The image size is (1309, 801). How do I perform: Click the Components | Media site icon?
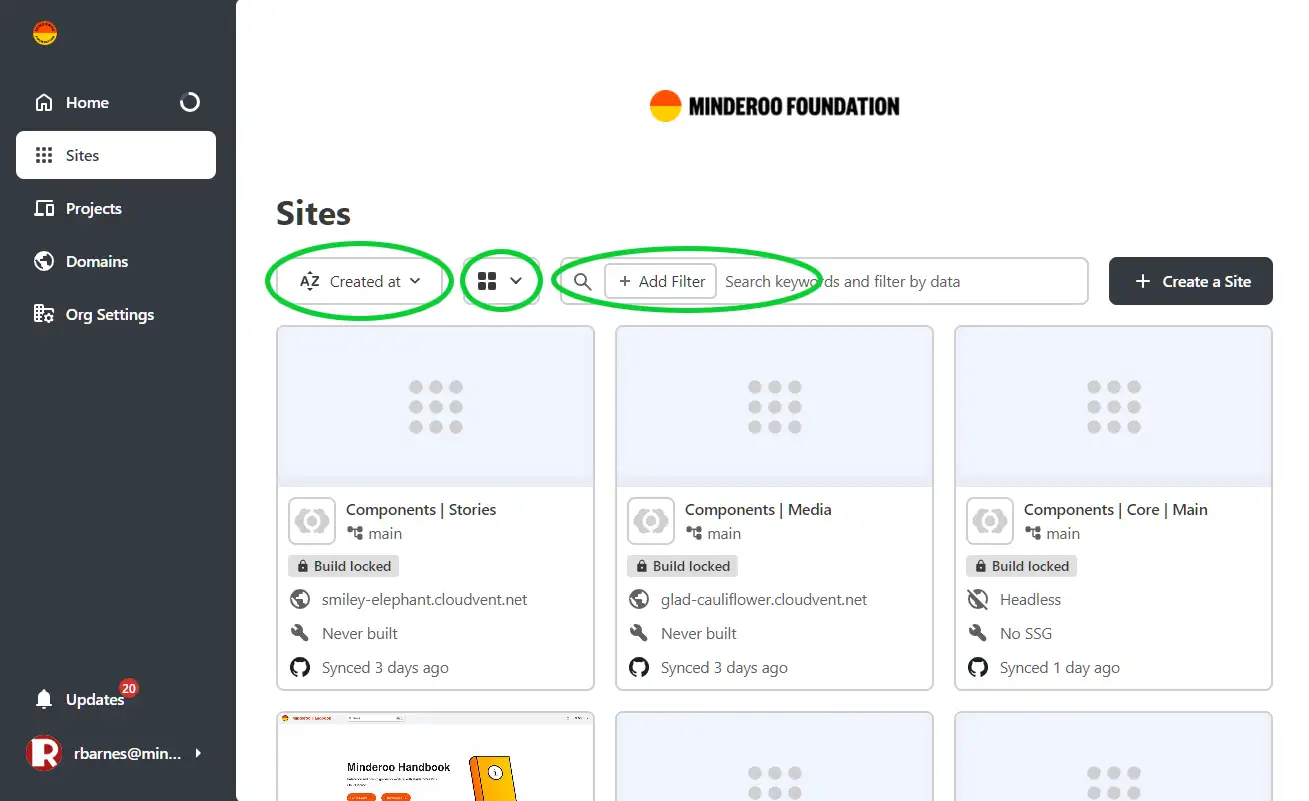coord(651,521)
